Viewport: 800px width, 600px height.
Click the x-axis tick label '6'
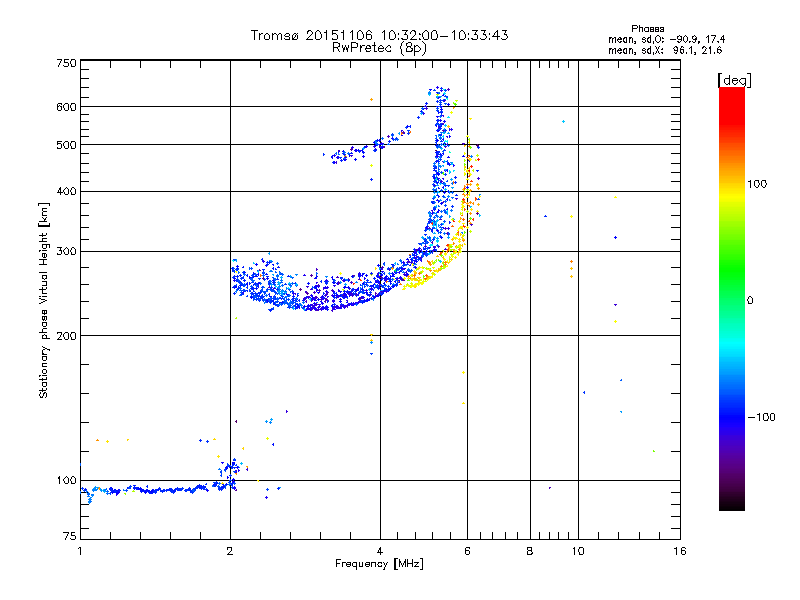click(467, 551)
